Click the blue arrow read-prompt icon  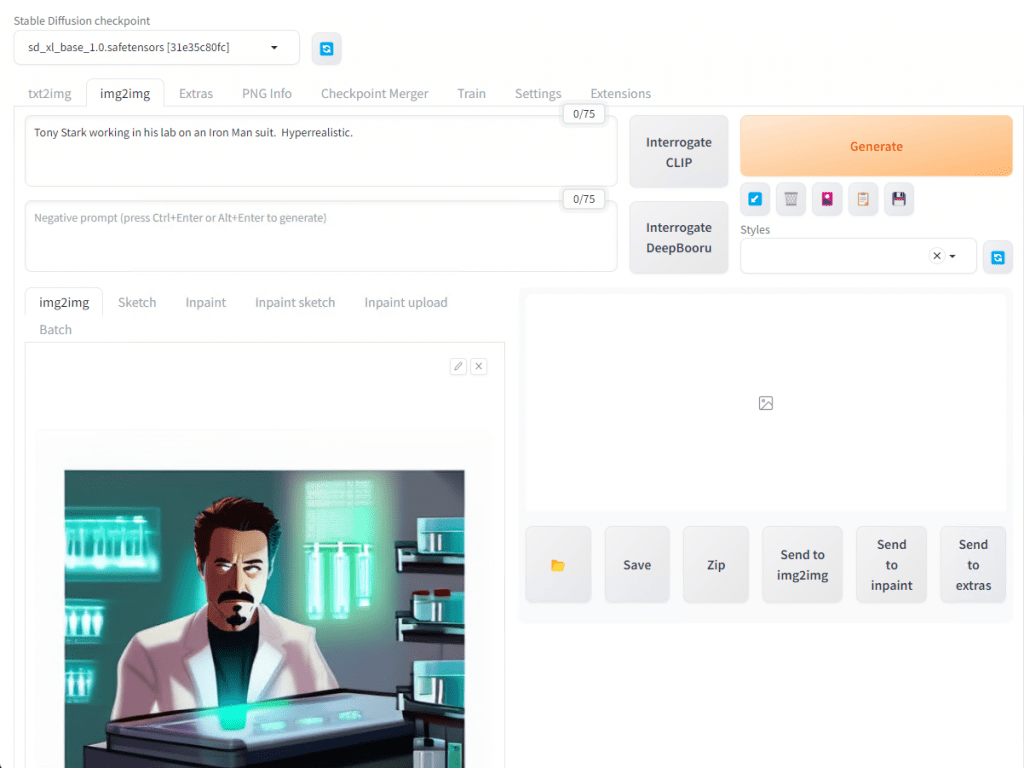click(x=755, y=199)
